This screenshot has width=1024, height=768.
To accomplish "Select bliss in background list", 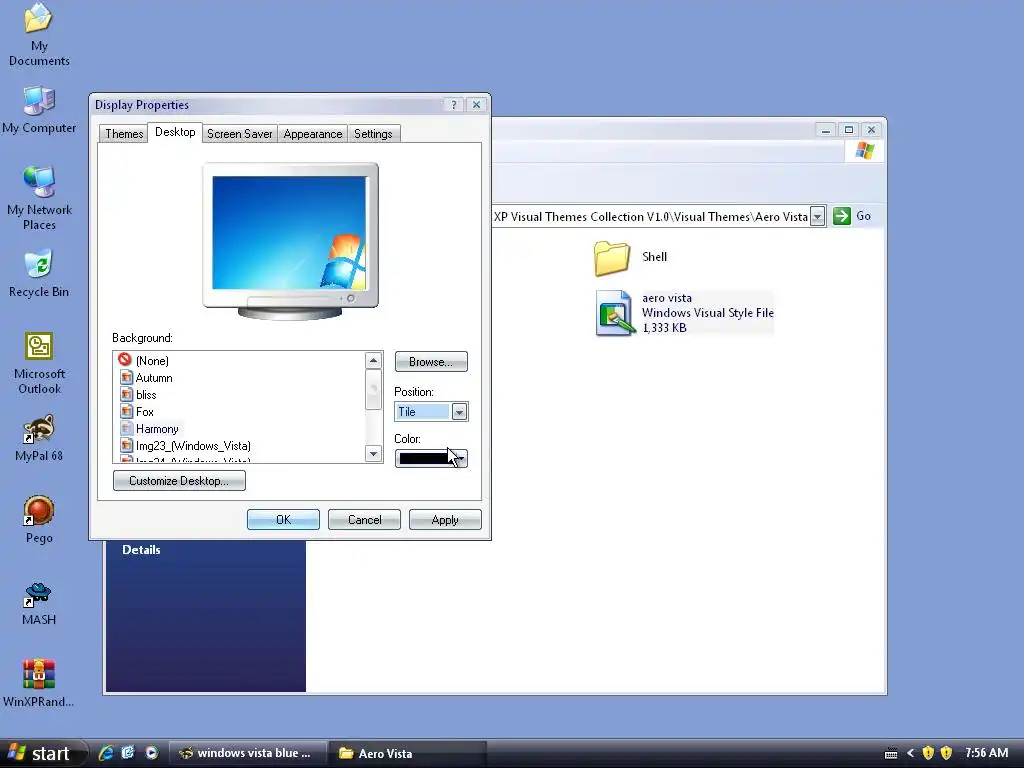I will 146,394.
